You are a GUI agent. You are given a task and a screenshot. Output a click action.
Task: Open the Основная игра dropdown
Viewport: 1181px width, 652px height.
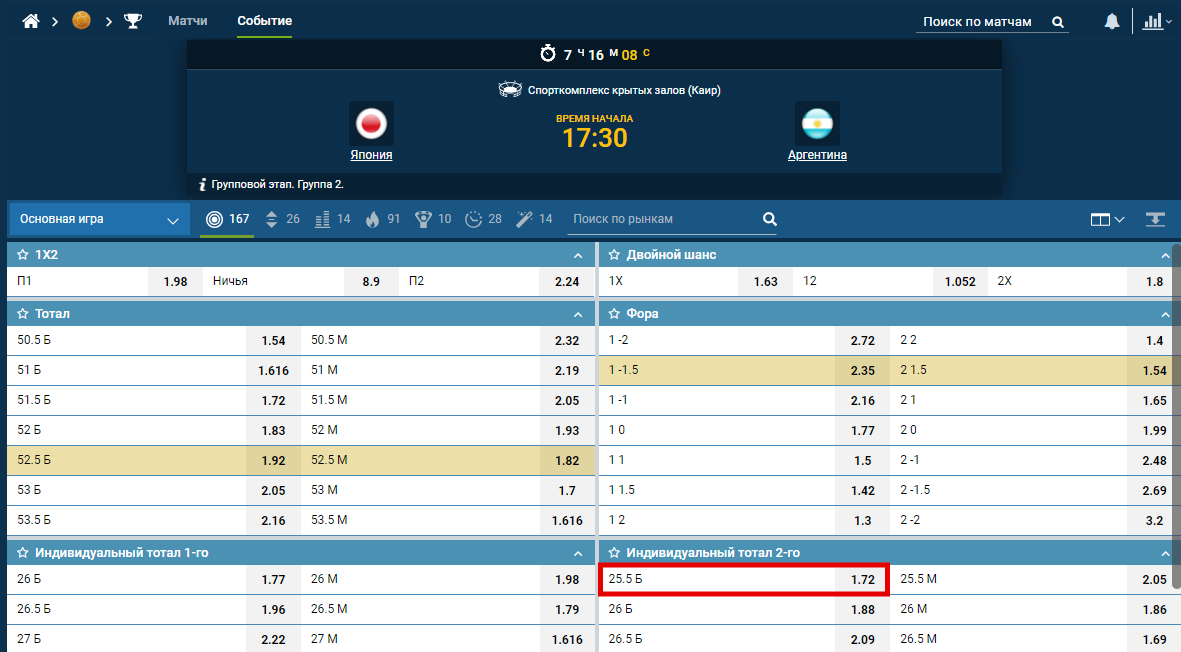(100, 219)
